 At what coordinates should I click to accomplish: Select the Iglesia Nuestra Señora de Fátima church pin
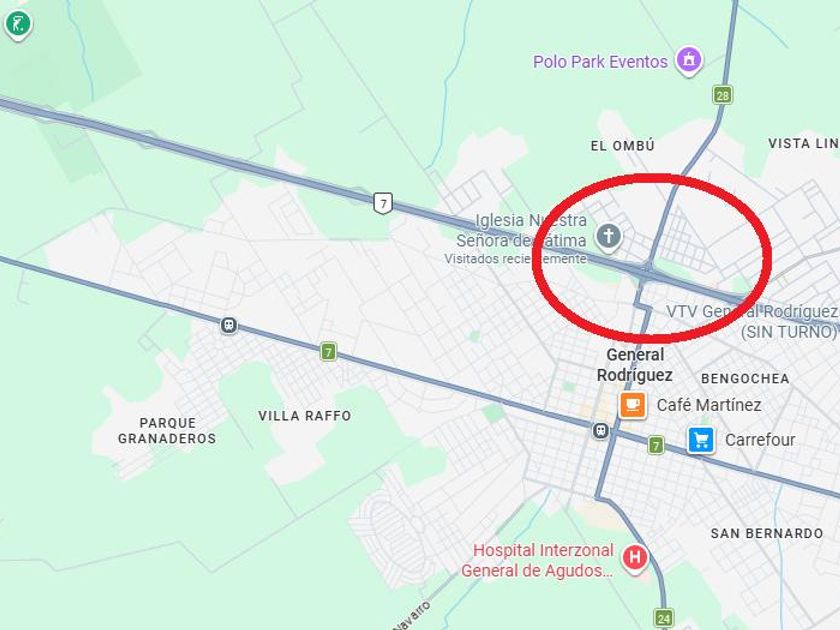[608, 237]
